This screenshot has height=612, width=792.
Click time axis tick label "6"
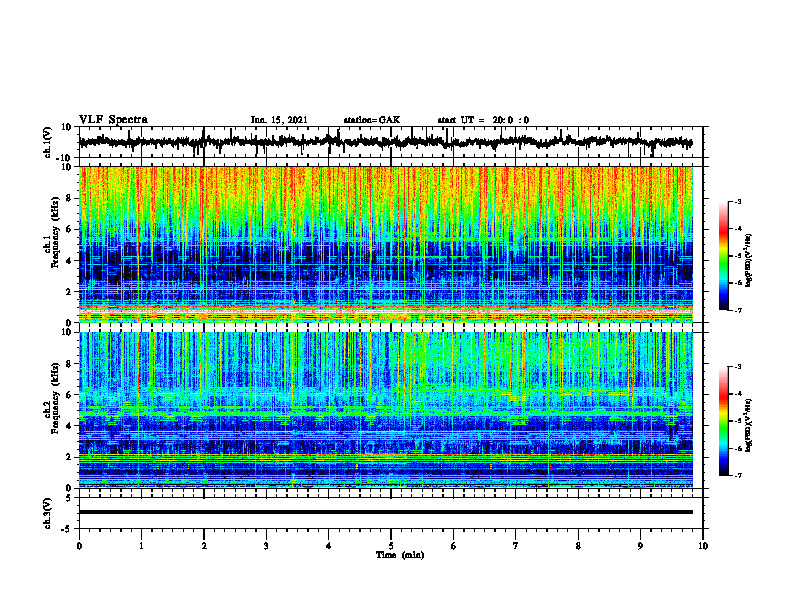tap(454, 546)
